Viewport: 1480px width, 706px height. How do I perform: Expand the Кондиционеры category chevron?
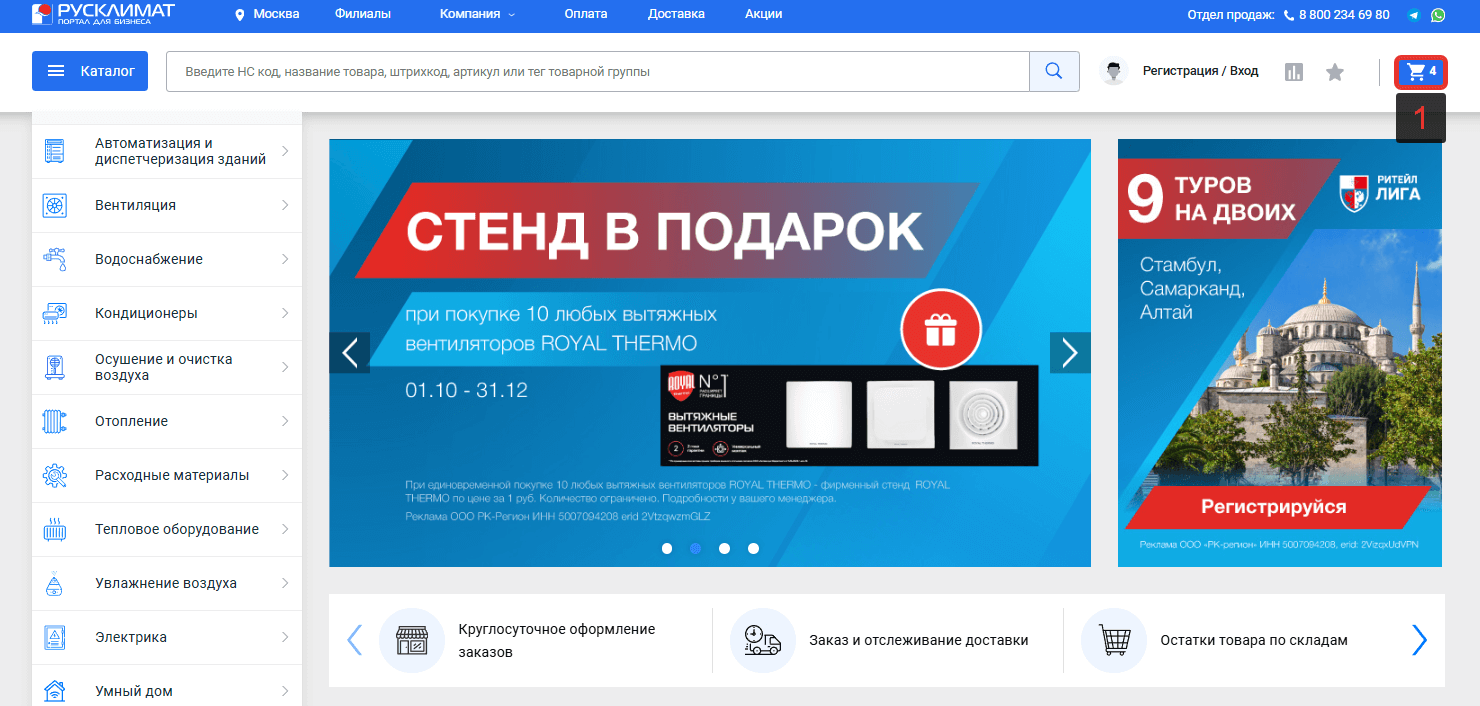tap(285, 313)
